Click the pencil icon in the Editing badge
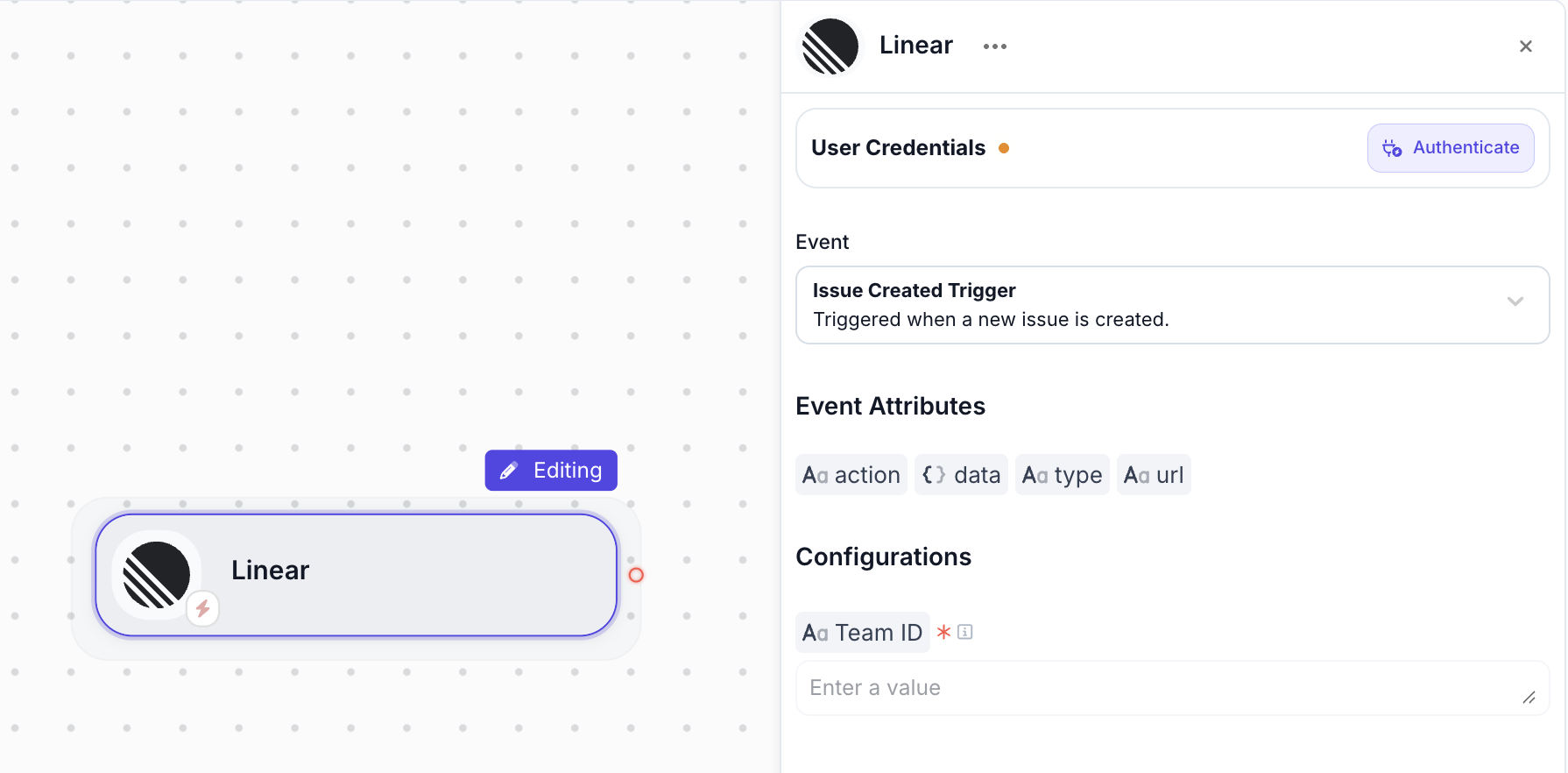The image size is (1568, 773). tap(510, 471)
